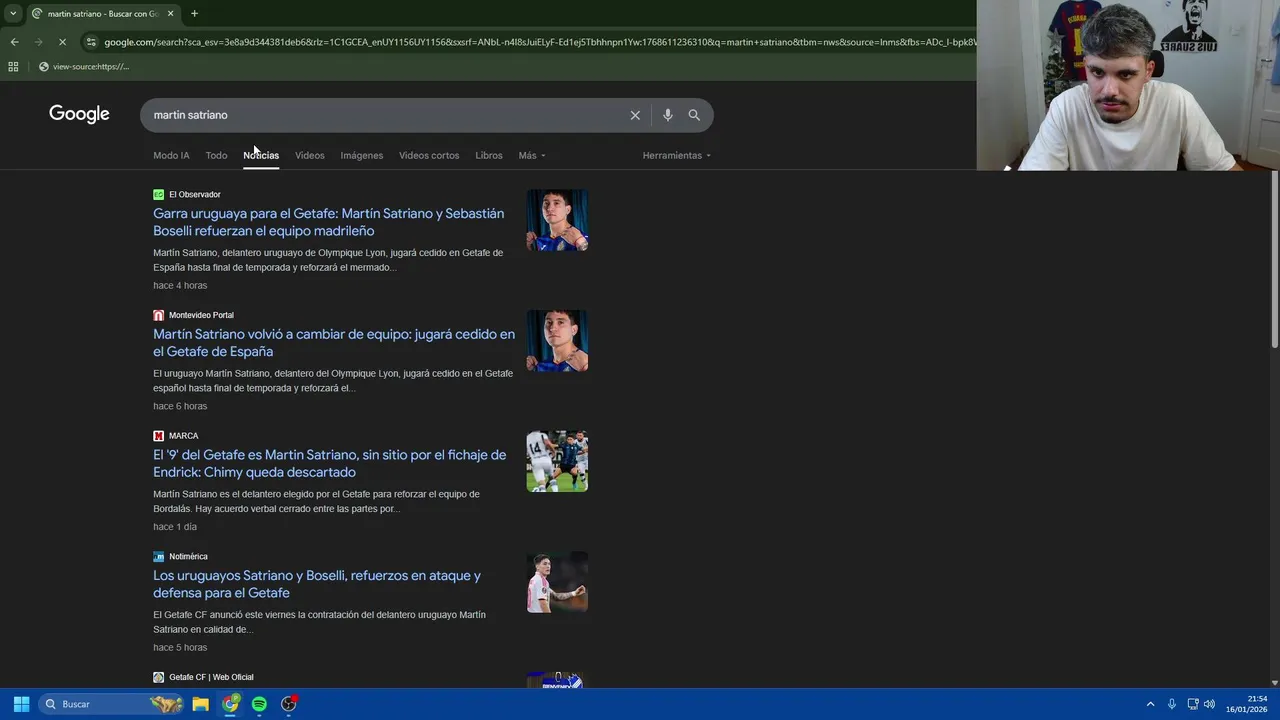Click El Observador source favicon
1280x720 pixels.
pos(158,195)
